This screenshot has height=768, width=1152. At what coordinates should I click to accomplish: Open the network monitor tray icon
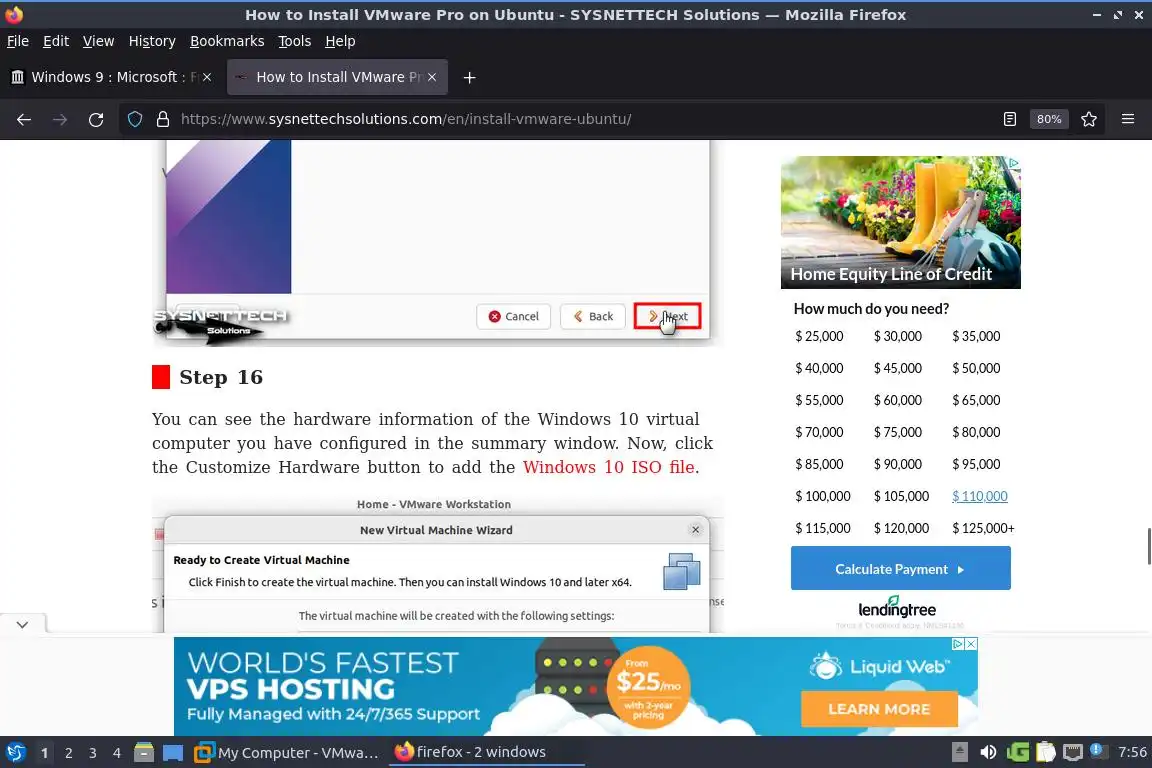(x=1073, y=752)
